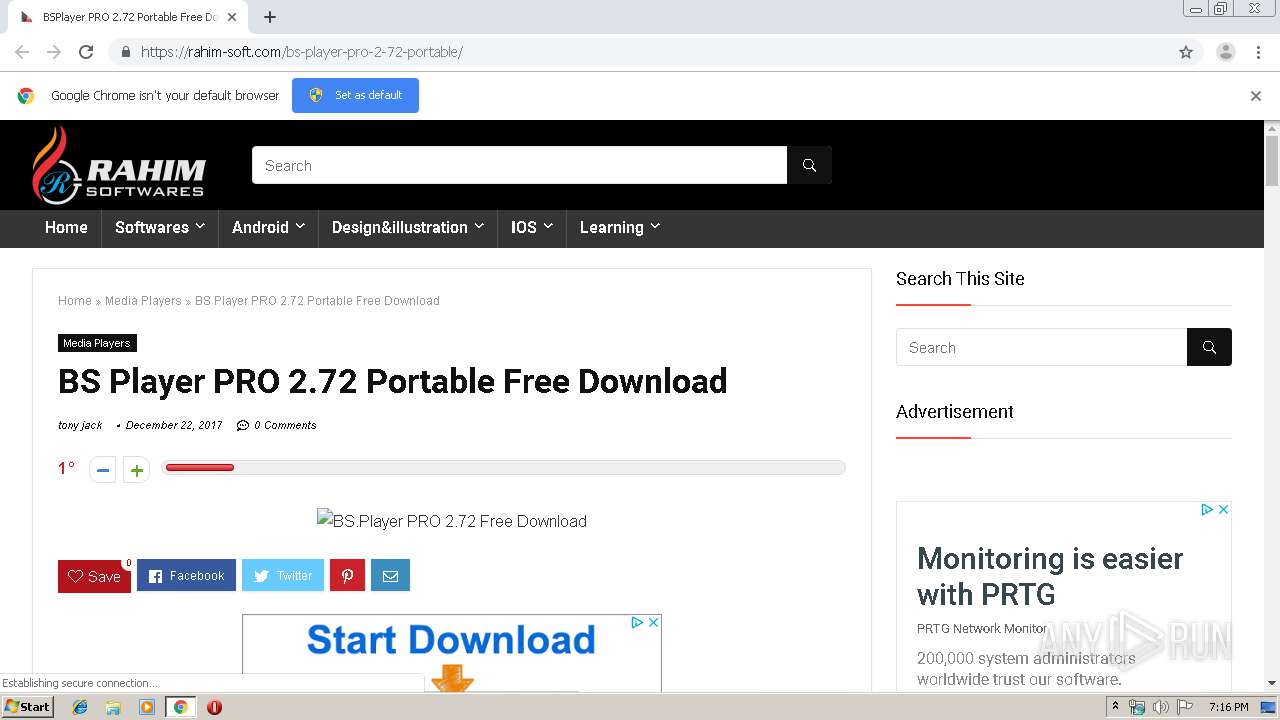Open the file explorer taskbar icon
1280x720 pixels.
[x=113, y=707]
